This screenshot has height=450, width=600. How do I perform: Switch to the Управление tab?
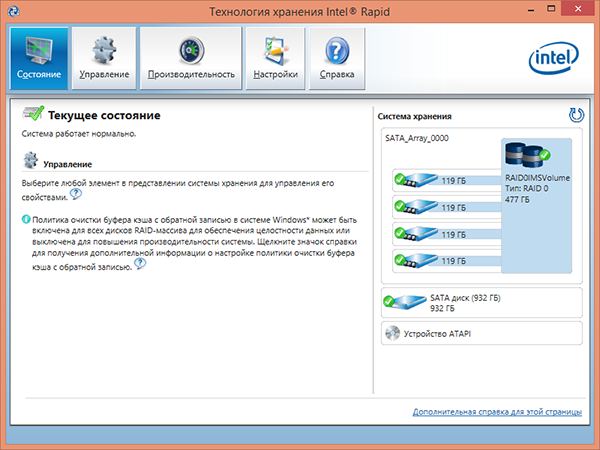pos(104,58)
